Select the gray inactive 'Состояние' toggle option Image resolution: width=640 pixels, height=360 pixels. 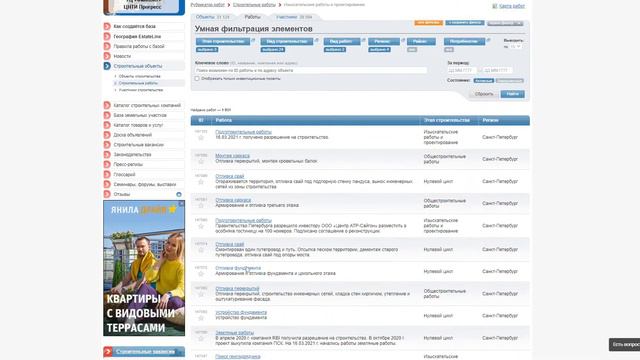tap(509, 80)
